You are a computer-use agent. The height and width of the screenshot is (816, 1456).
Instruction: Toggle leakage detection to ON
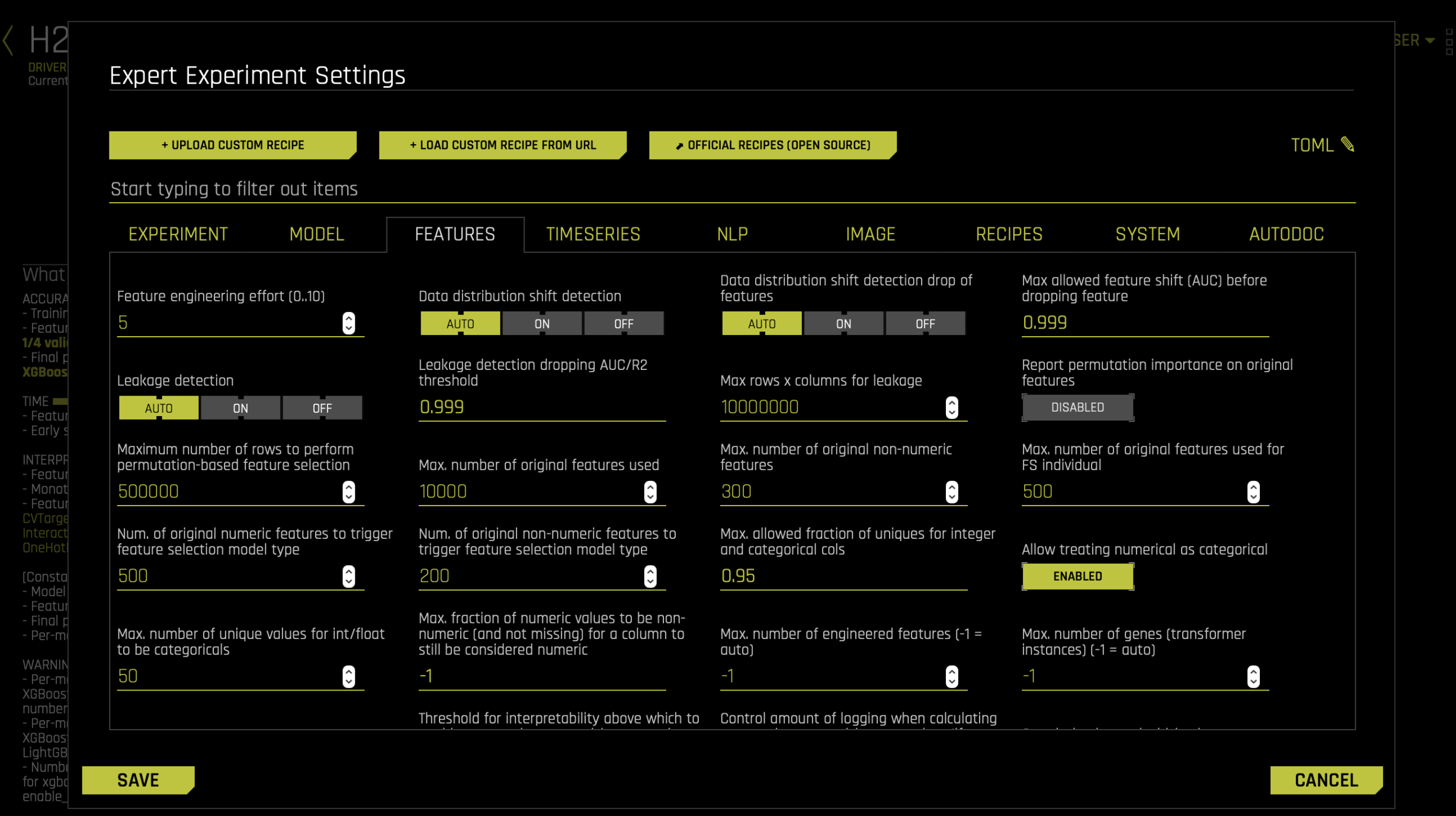click(x=240, y=408)
